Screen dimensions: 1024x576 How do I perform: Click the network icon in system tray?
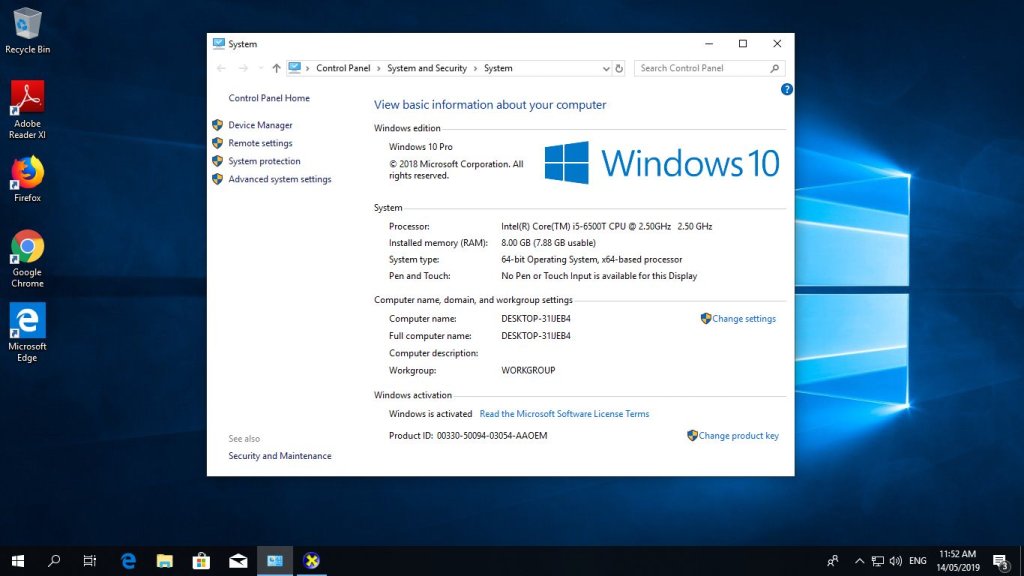(x=878, y=561)
